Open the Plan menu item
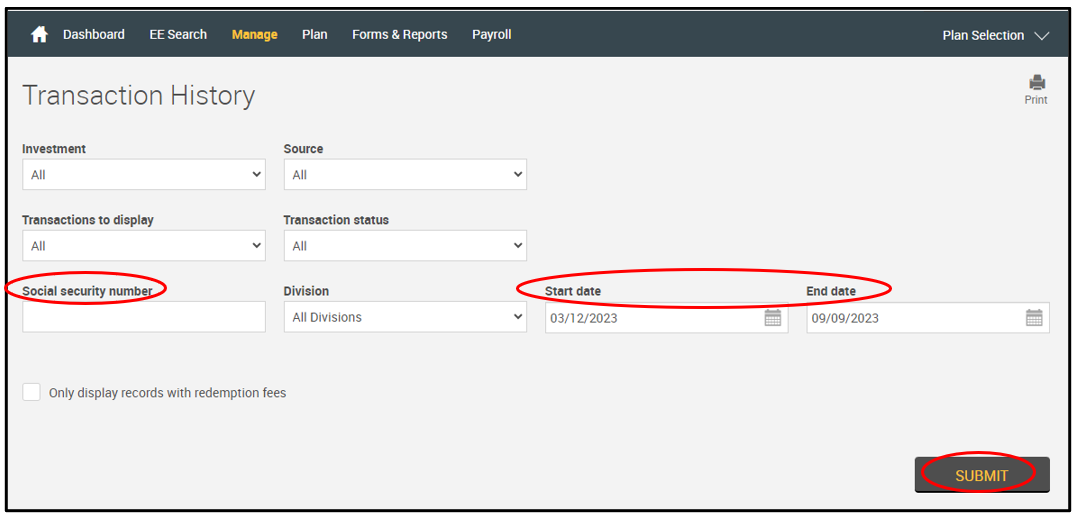Screen dimensions: 1078x521 pyautogui.click(x=314, y=35)
